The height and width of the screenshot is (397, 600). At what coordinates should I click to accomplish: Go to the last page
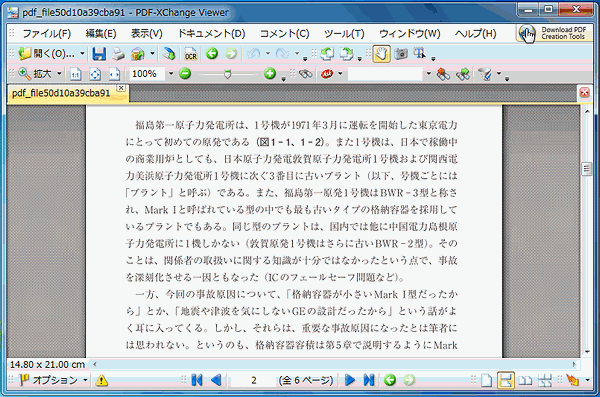[369, 380]
